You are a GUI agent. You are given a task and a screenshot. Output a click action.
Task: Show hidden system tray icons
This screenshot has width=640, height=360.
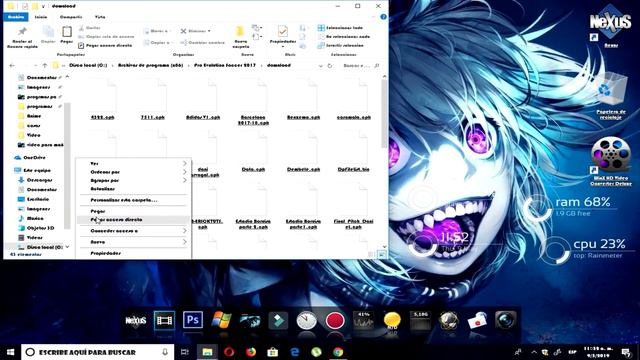[533, 352]
